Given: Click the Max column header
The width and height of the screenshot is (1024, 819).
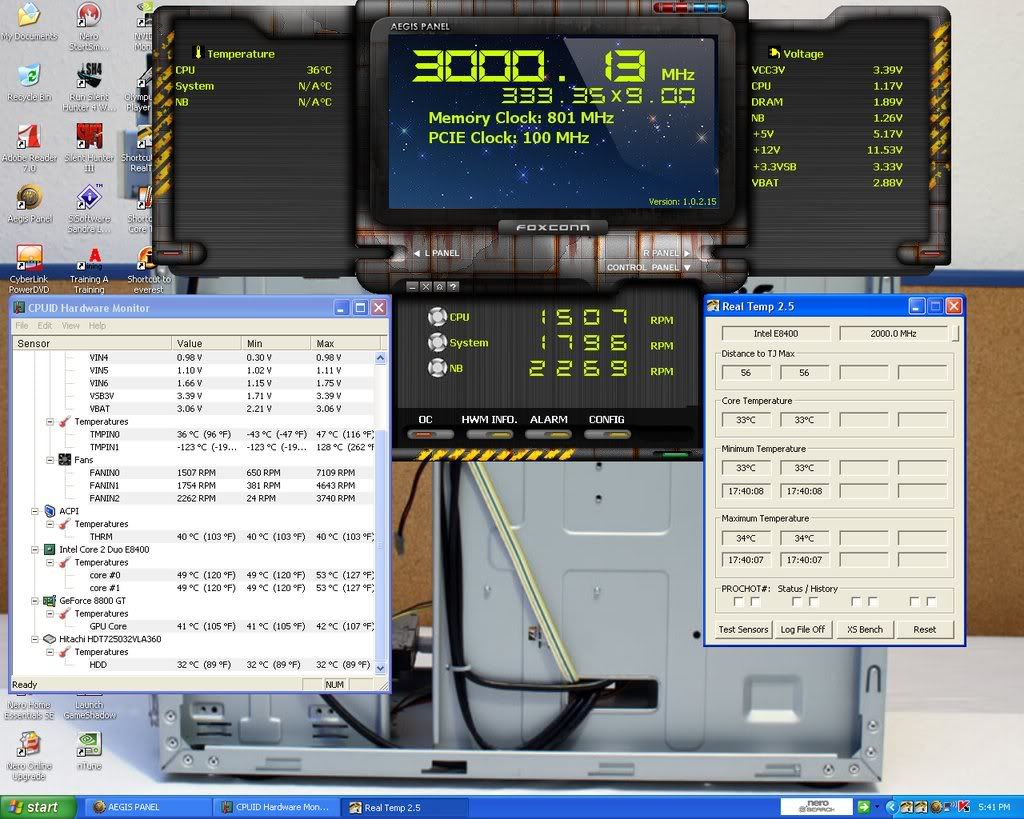Looking at the screenshot, I should 346,344.
